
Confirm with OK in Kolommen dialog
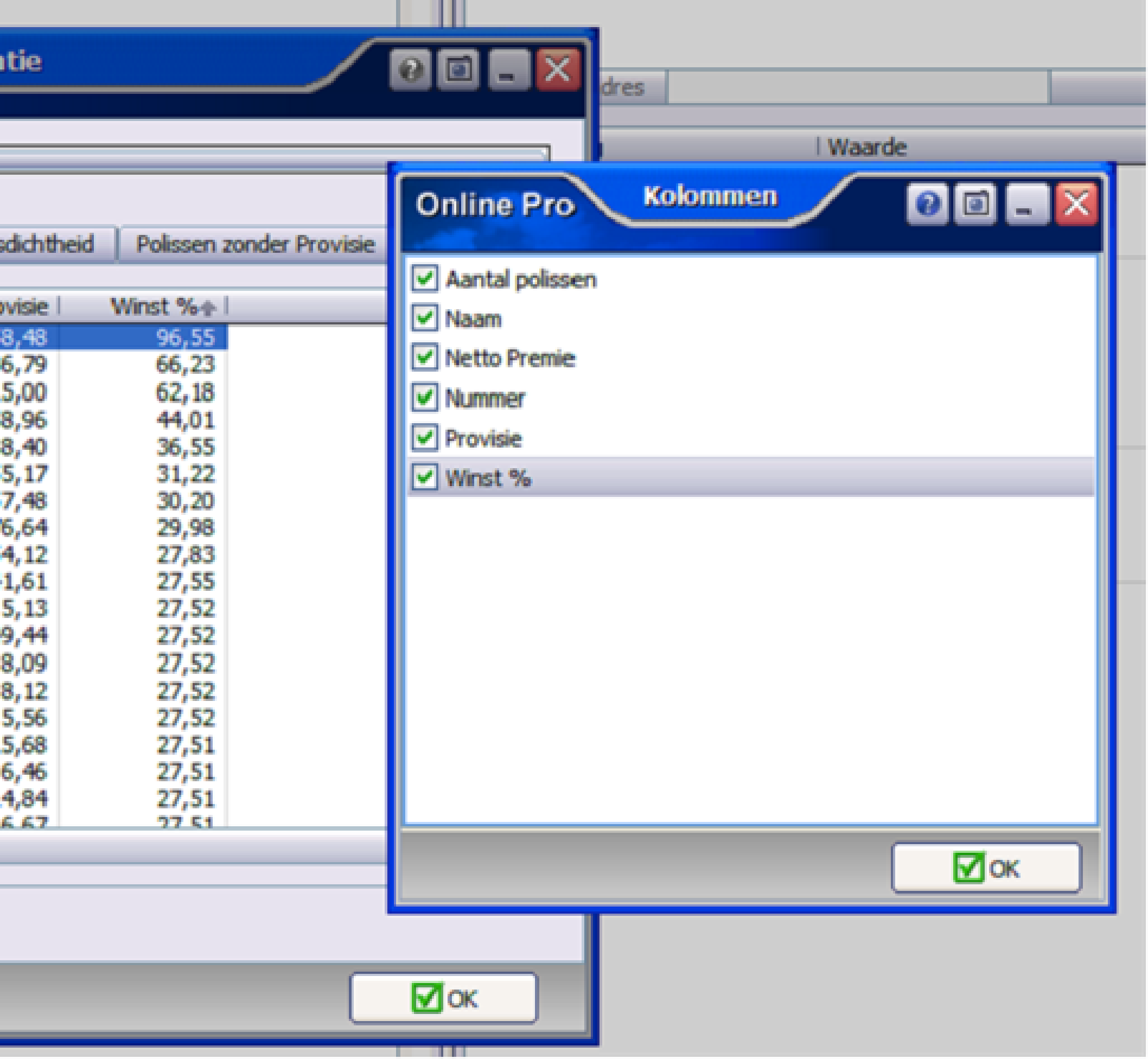[986, 868]
